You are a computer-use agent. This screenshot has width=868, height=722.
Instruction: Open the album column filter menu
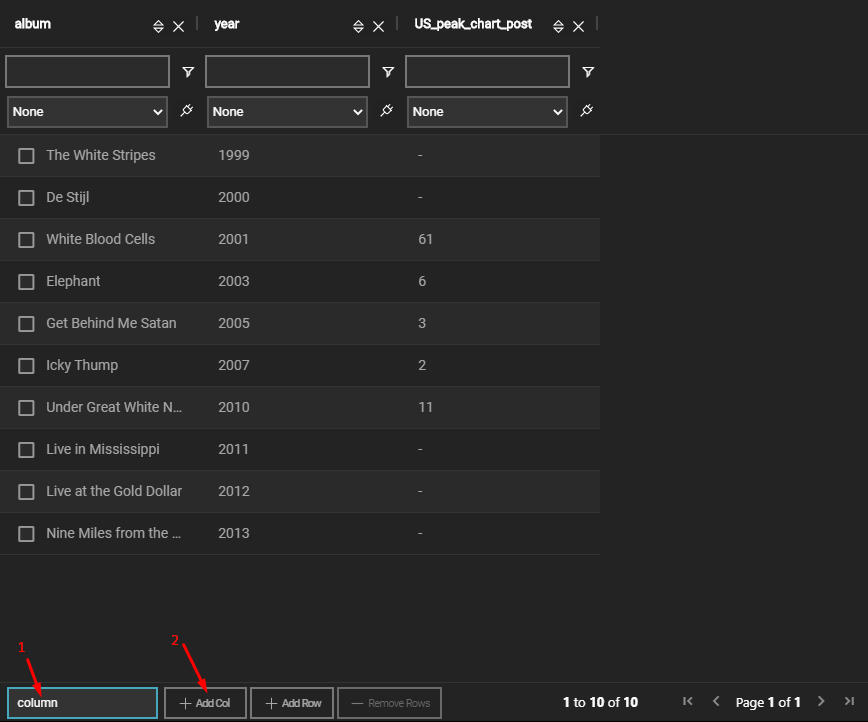(188, 71)
